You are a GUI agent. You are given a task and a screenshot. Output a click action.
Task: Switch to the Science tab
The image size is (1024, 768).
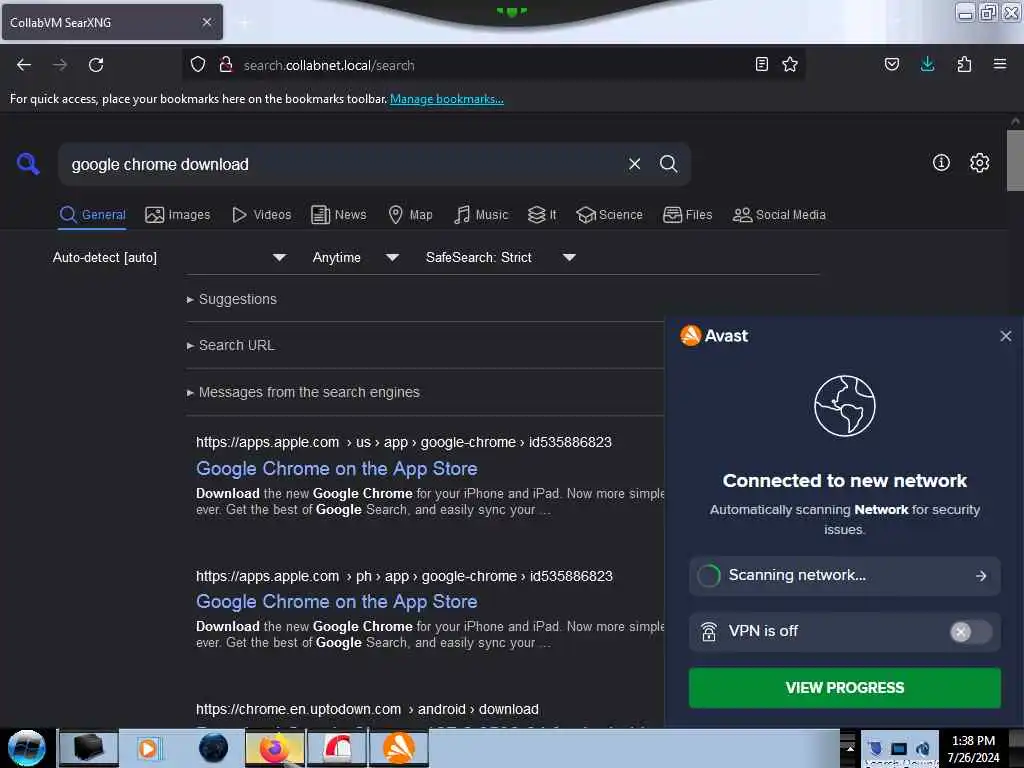click(x=609, y=215)
